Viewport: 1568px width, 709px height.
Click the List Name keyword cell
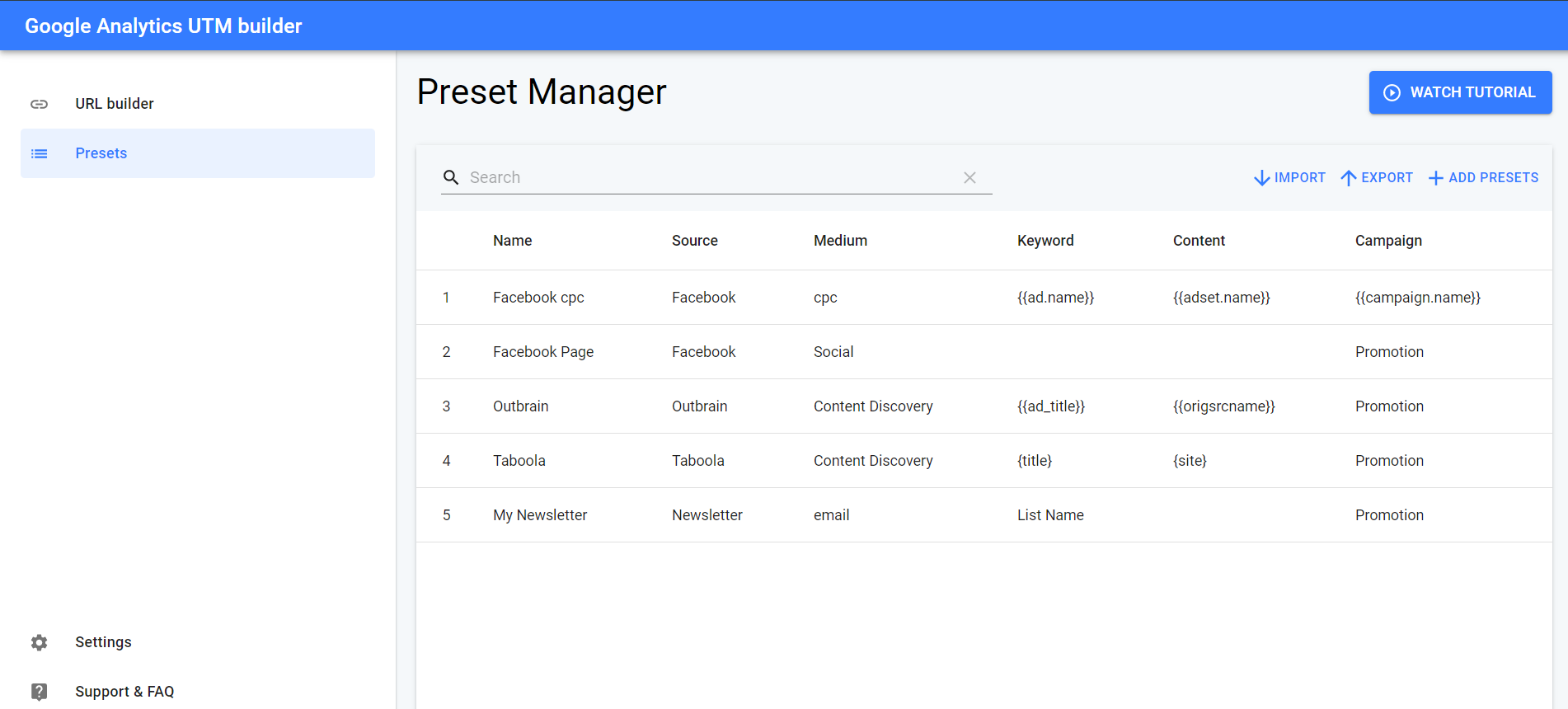coord(1050,515)
